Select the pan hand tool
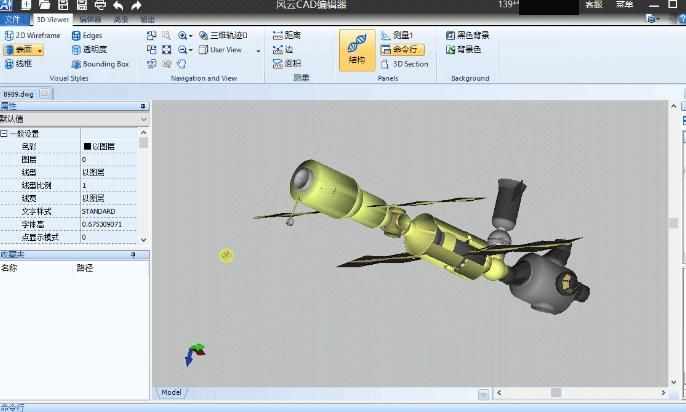 [x=181, y=64]
